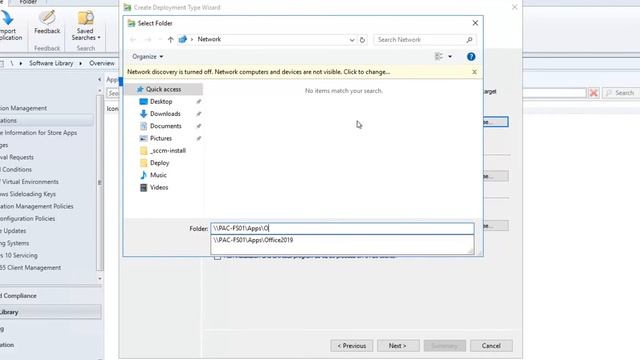
Task: Click the Folder ribbon tab
Action: [x=28, y=2]
